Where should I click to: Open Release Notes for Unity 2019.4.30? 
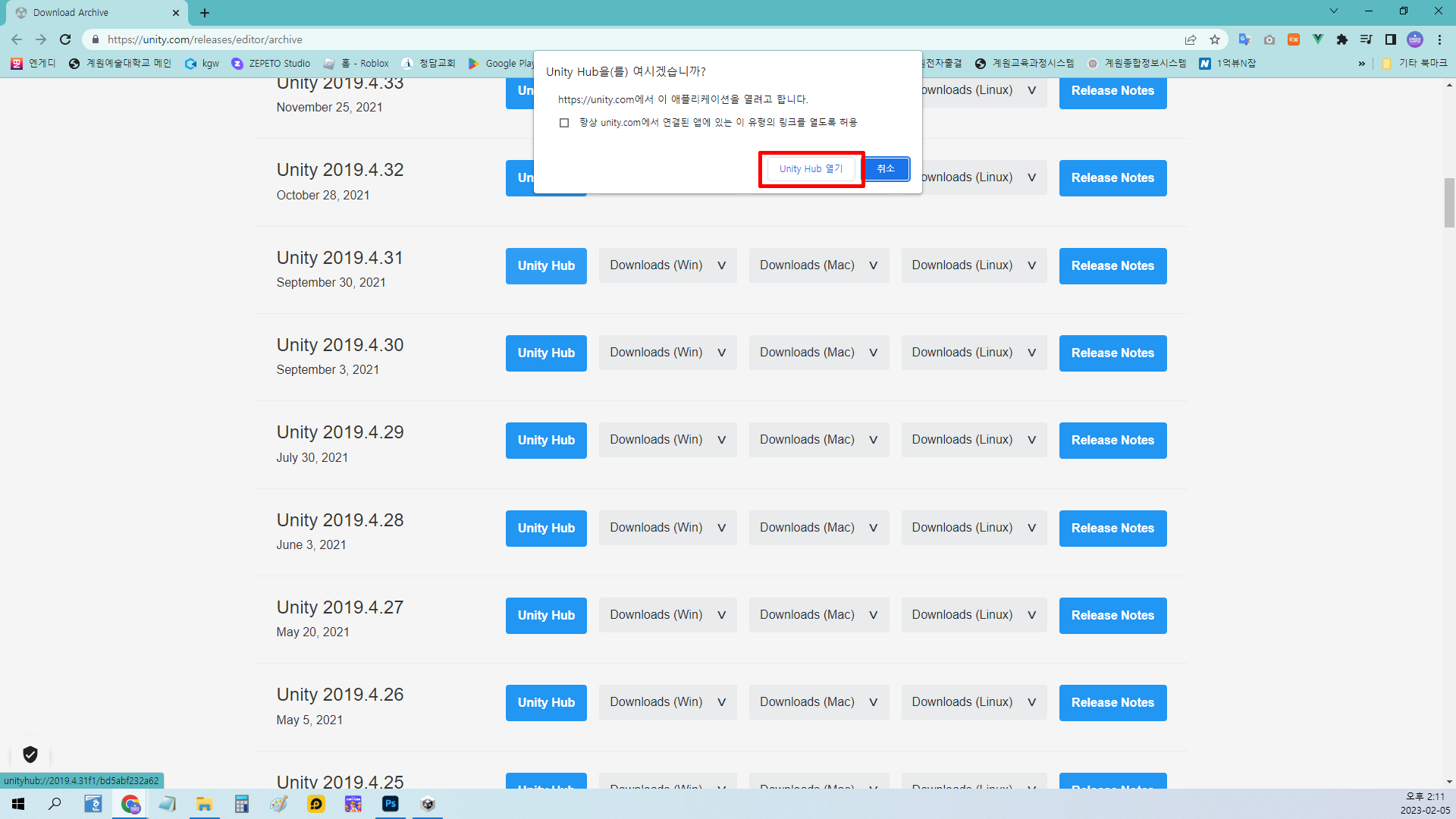(1112, 353)
